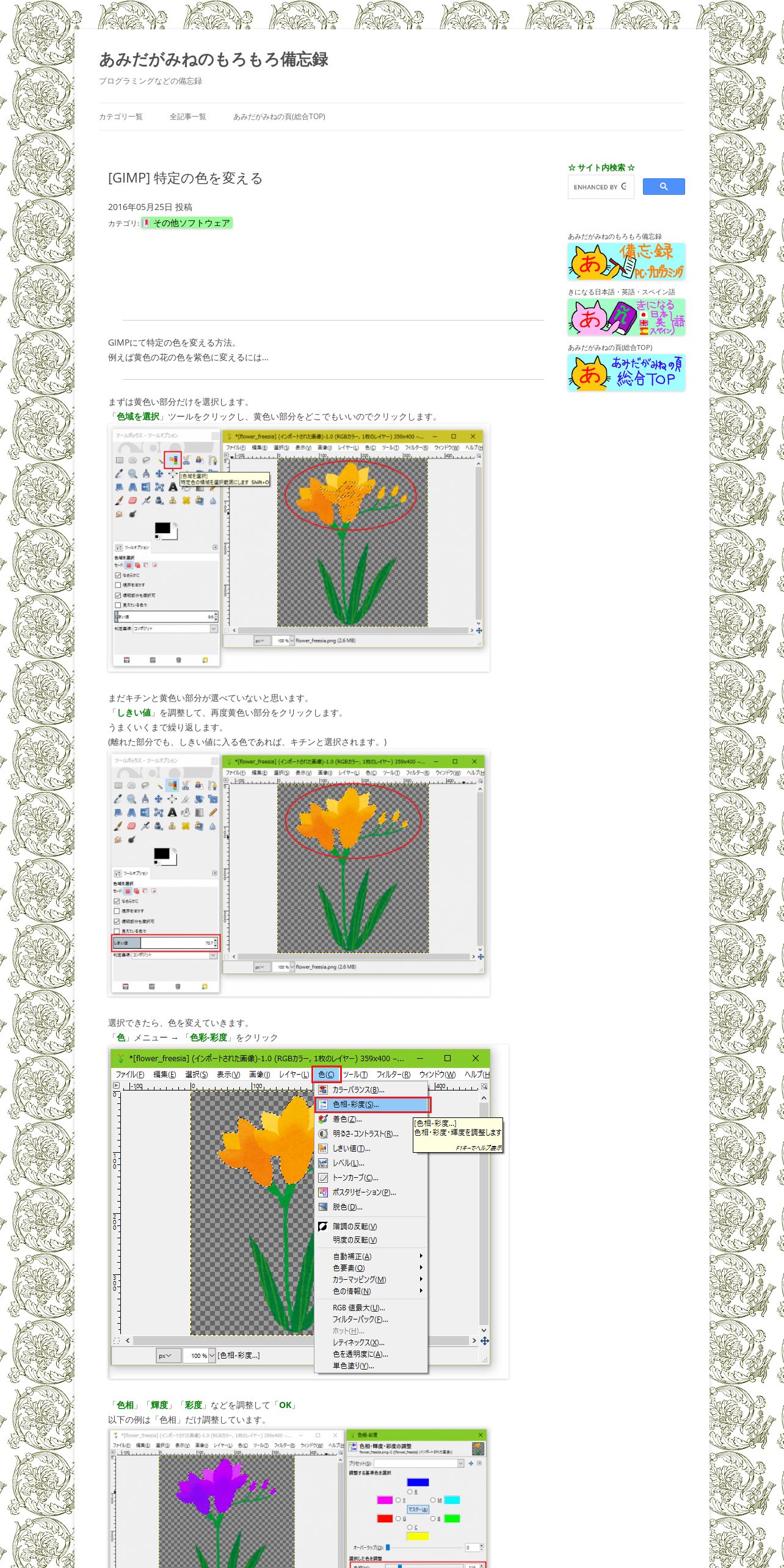Select the Paintbrush tool in second GIMP screenshot
The width and height of the screenshot is (784, 1568).
click(x=118, y=826)
